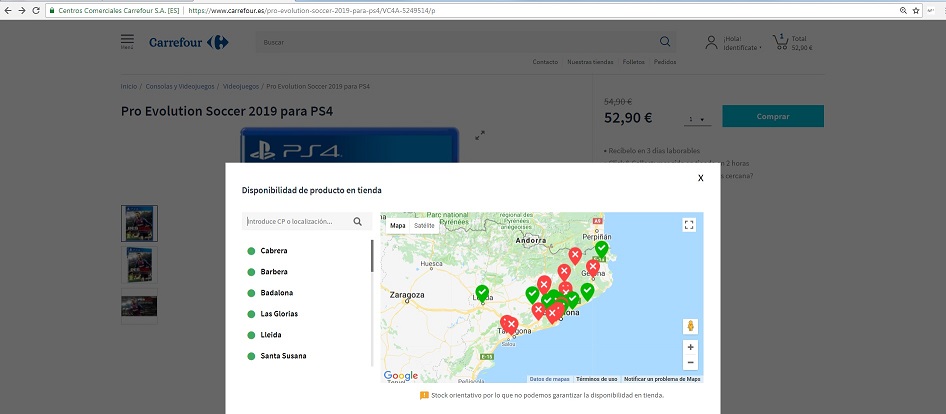Viewport: 946px width, 414px height.
Task: Zoom out on the map
Action: tap(690, 362)
